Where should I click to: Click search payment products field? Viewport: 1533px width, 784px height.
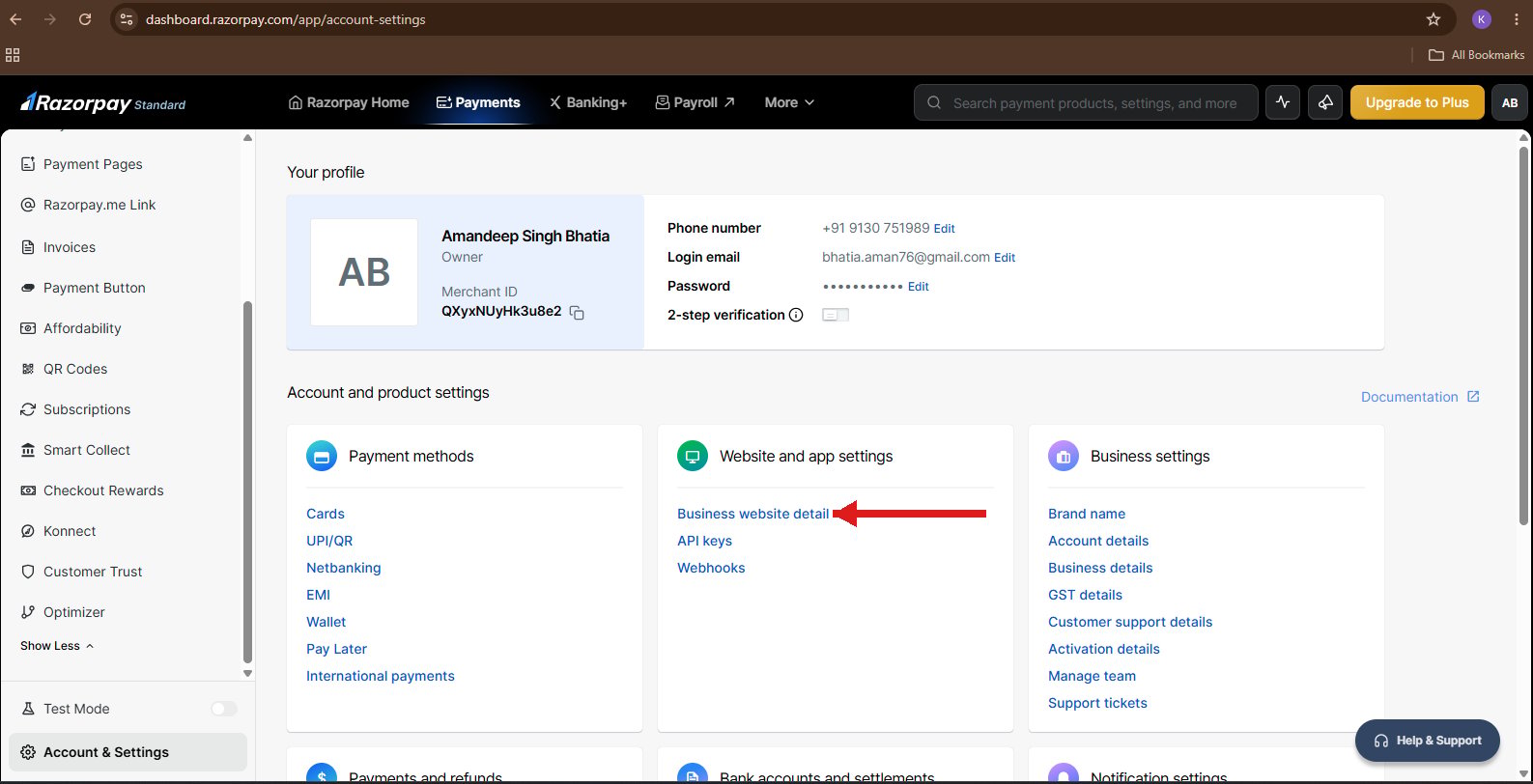[x=1086, y=102]
